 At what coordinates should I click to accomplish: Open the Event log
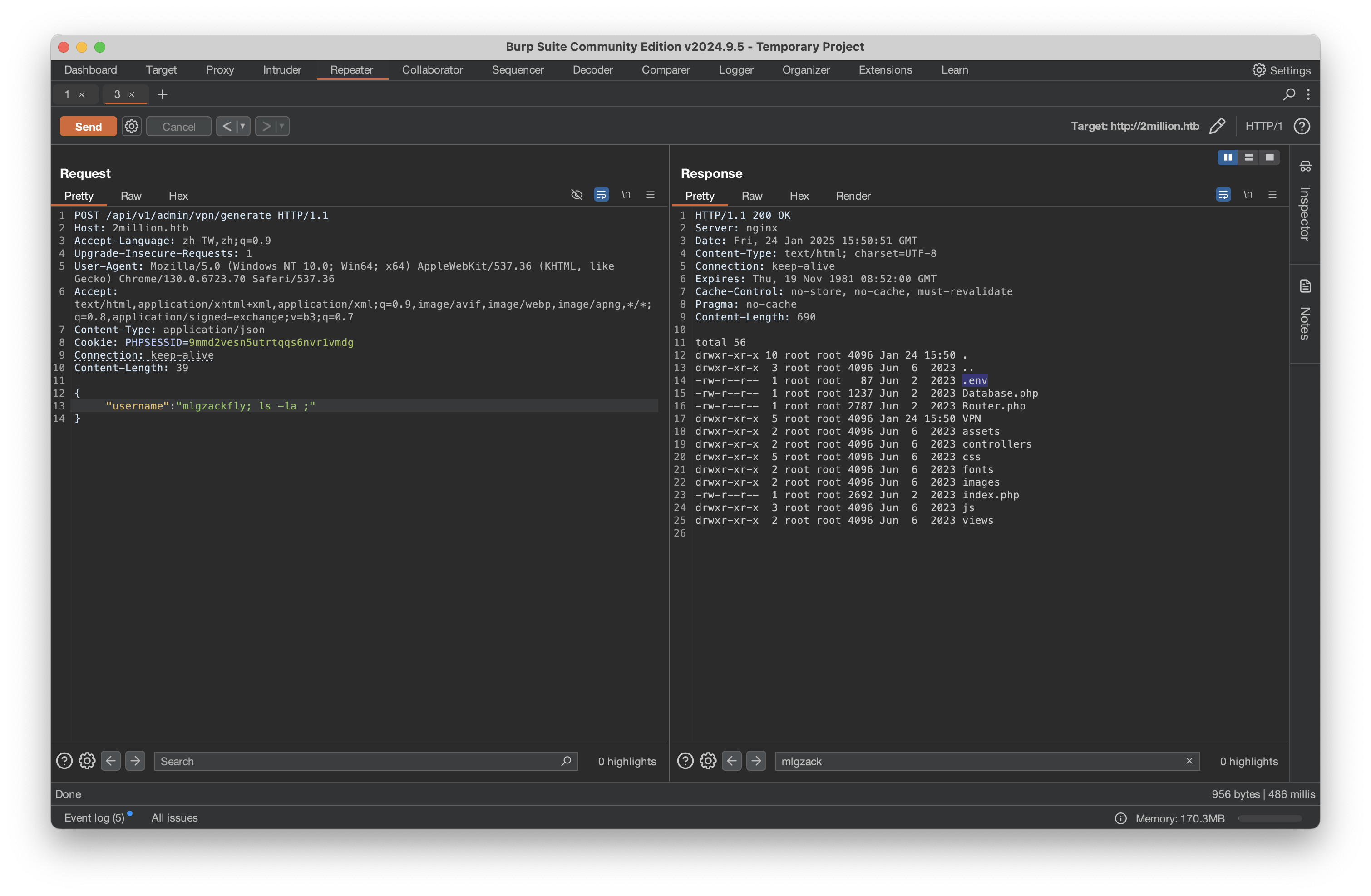[x=94, y=818]
